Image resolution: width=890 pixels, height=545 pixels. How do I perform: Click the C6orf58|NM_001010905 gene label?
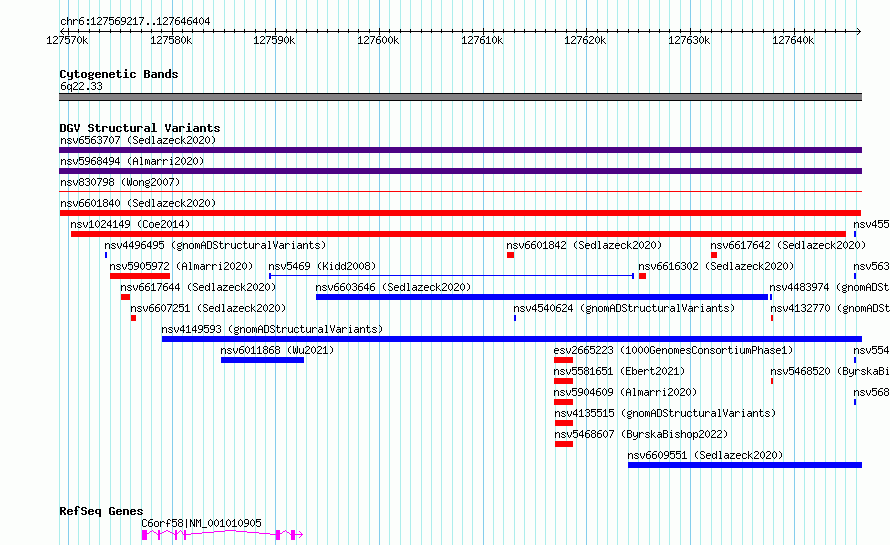tap(201, 523)
